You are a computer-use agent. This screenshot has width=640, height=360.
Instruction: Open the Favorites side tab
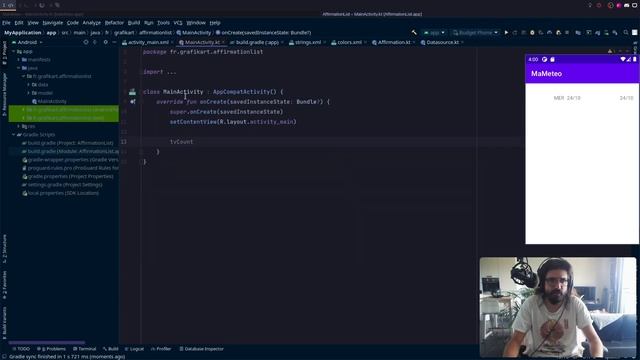click(x=4, y=285)
